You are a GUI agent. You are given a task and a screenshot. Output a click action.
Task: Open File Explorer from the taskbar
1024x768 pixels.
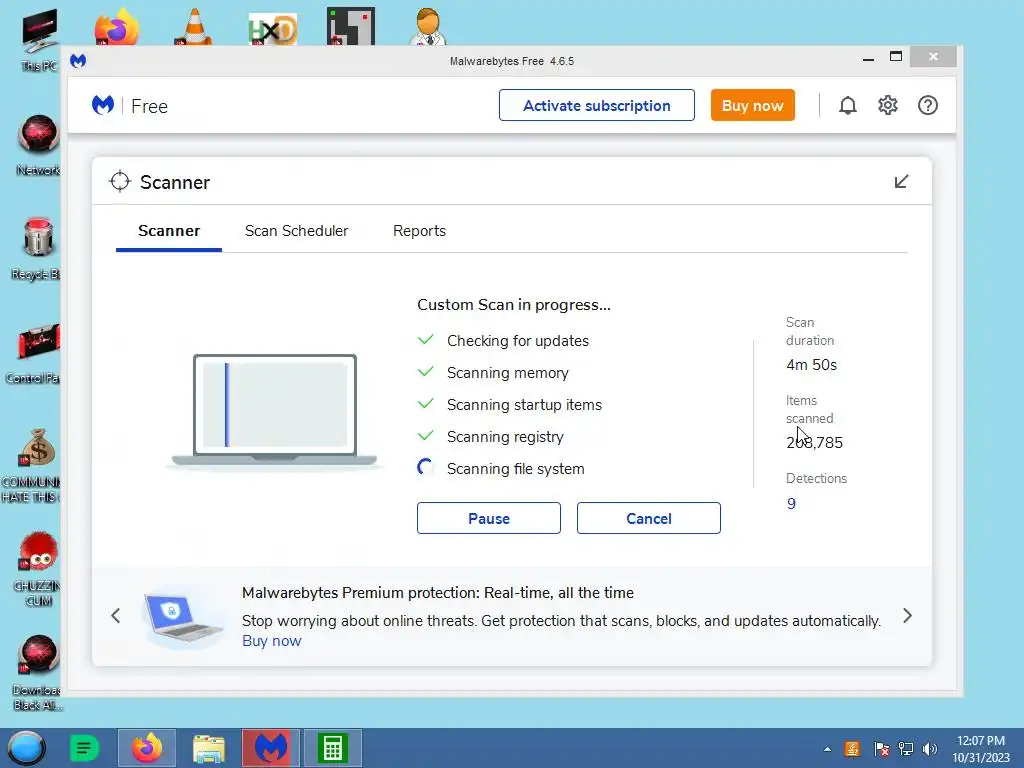(209, 748)
